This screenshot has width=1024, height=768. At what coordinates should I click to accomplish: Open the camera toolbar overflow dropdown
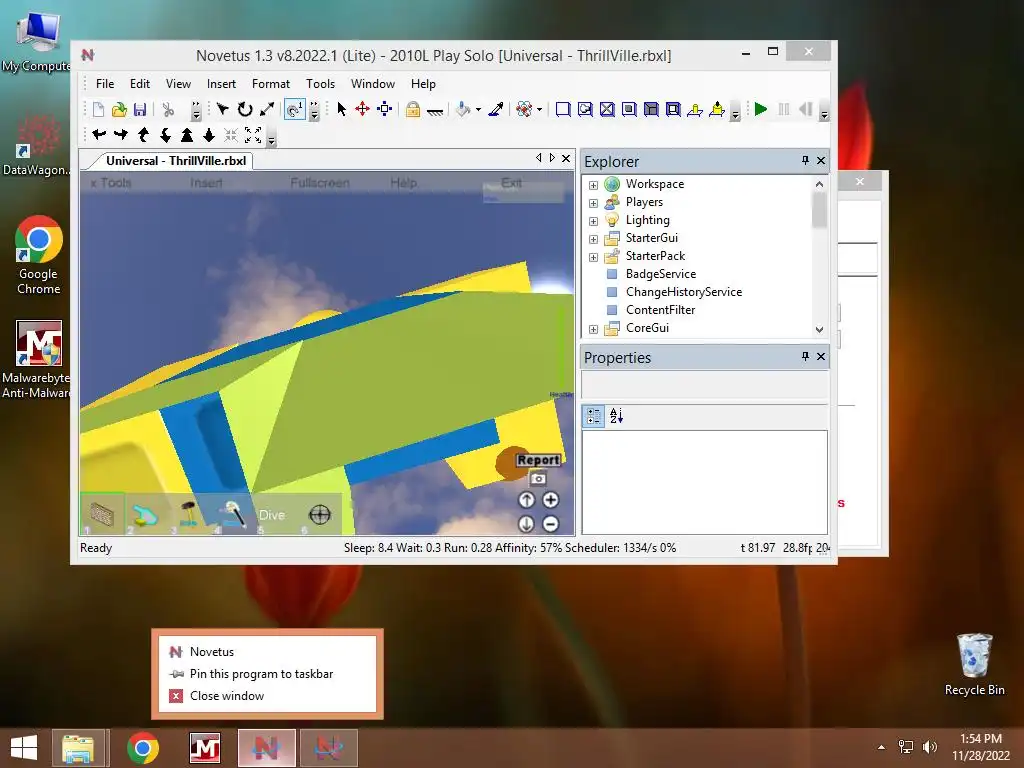click(x=272, y=139)
